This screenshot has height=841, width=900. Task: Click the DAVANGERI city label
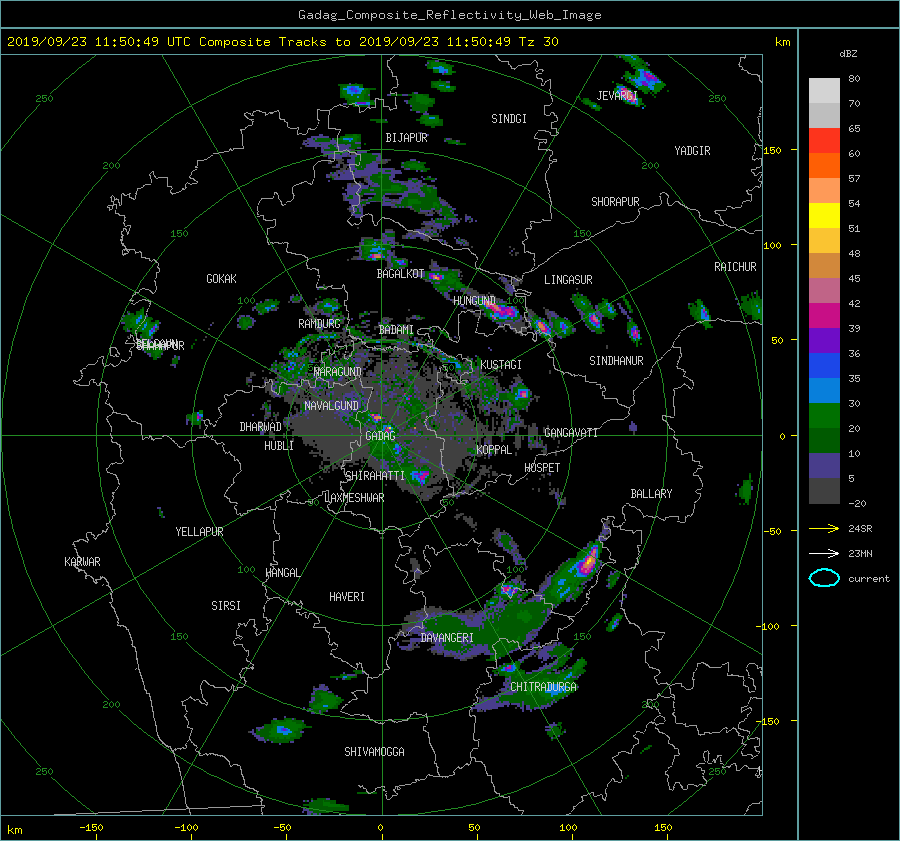click(447, 638)
